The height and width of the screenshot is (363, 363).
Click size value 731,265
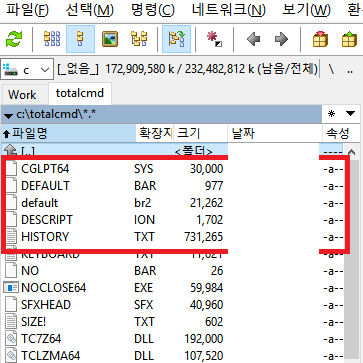[x=203, y=237]
